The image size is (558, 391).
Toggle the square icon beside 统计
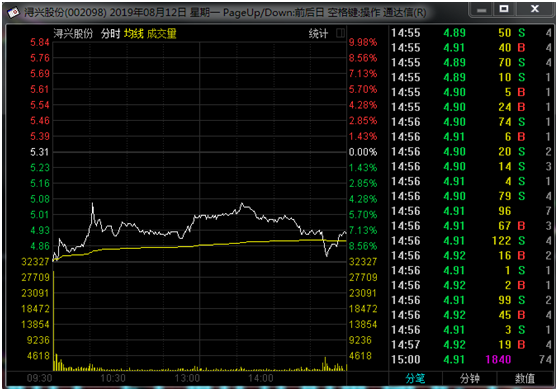point(340,33)
